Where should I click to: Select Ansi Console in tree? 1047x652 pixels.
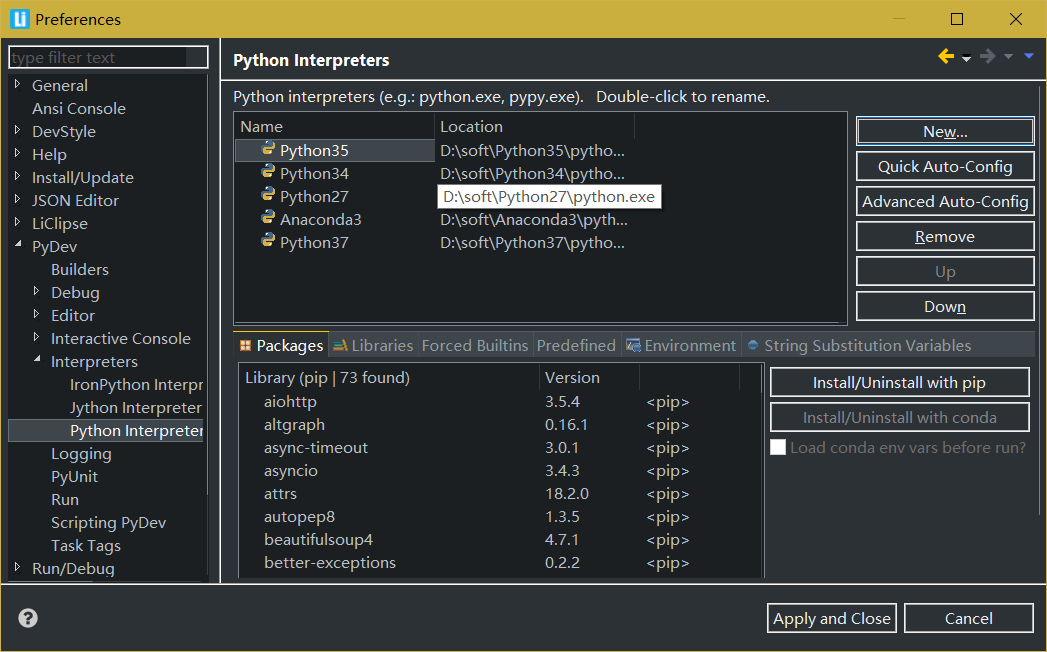(x=79, y=108)
